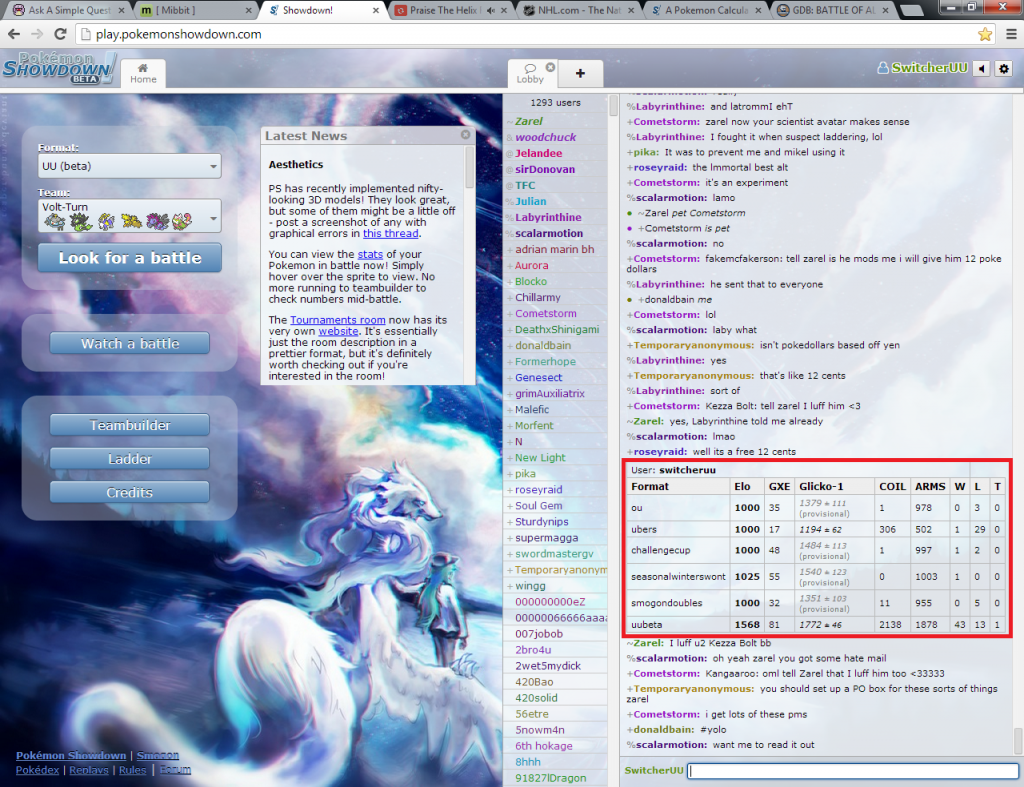Dismiss the Latest News panel
The height and width of the screenshot is (787, 1024).
(465, 135)
